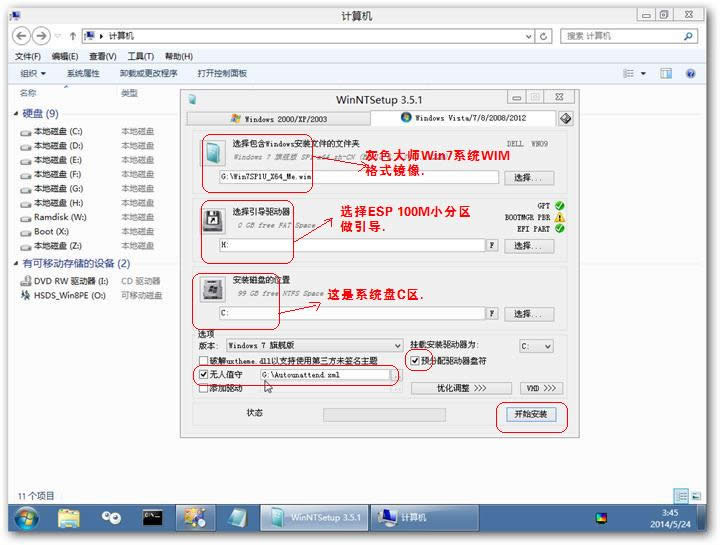
Task: Open the View (查看) menu
Action: 102,56
